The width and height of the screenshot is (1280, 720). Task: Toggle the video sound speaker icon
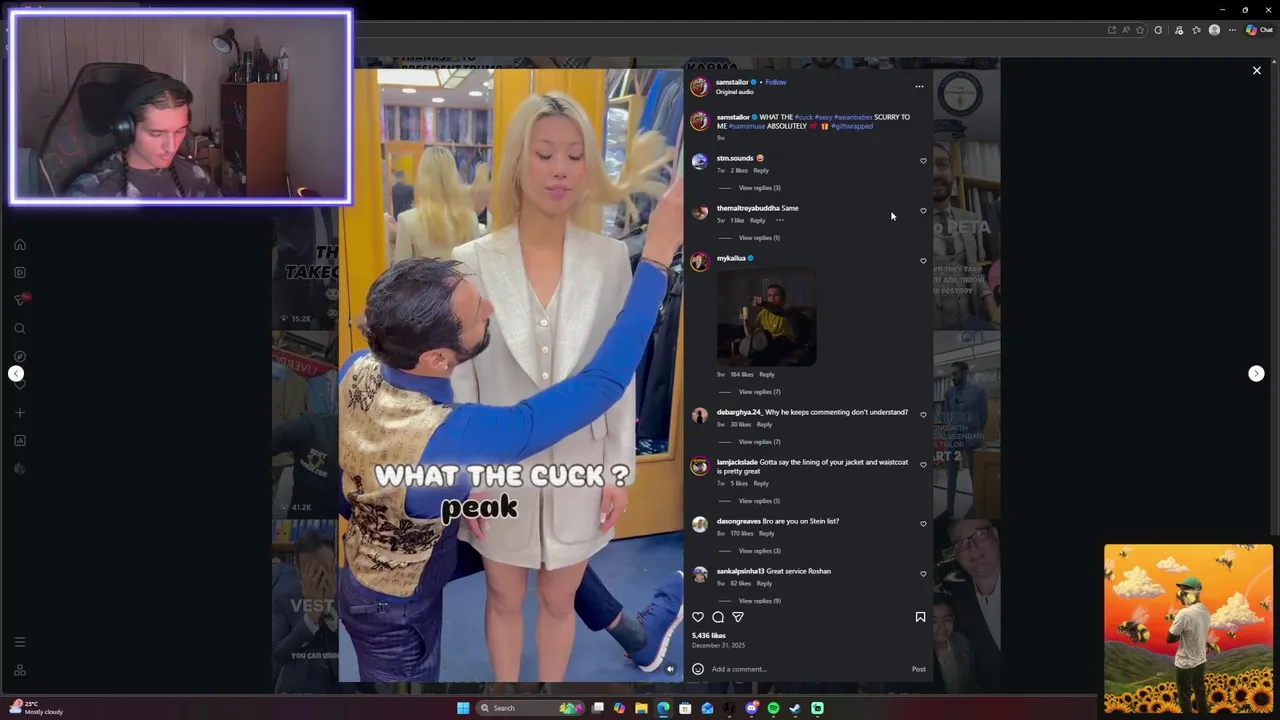click(670, 669)
